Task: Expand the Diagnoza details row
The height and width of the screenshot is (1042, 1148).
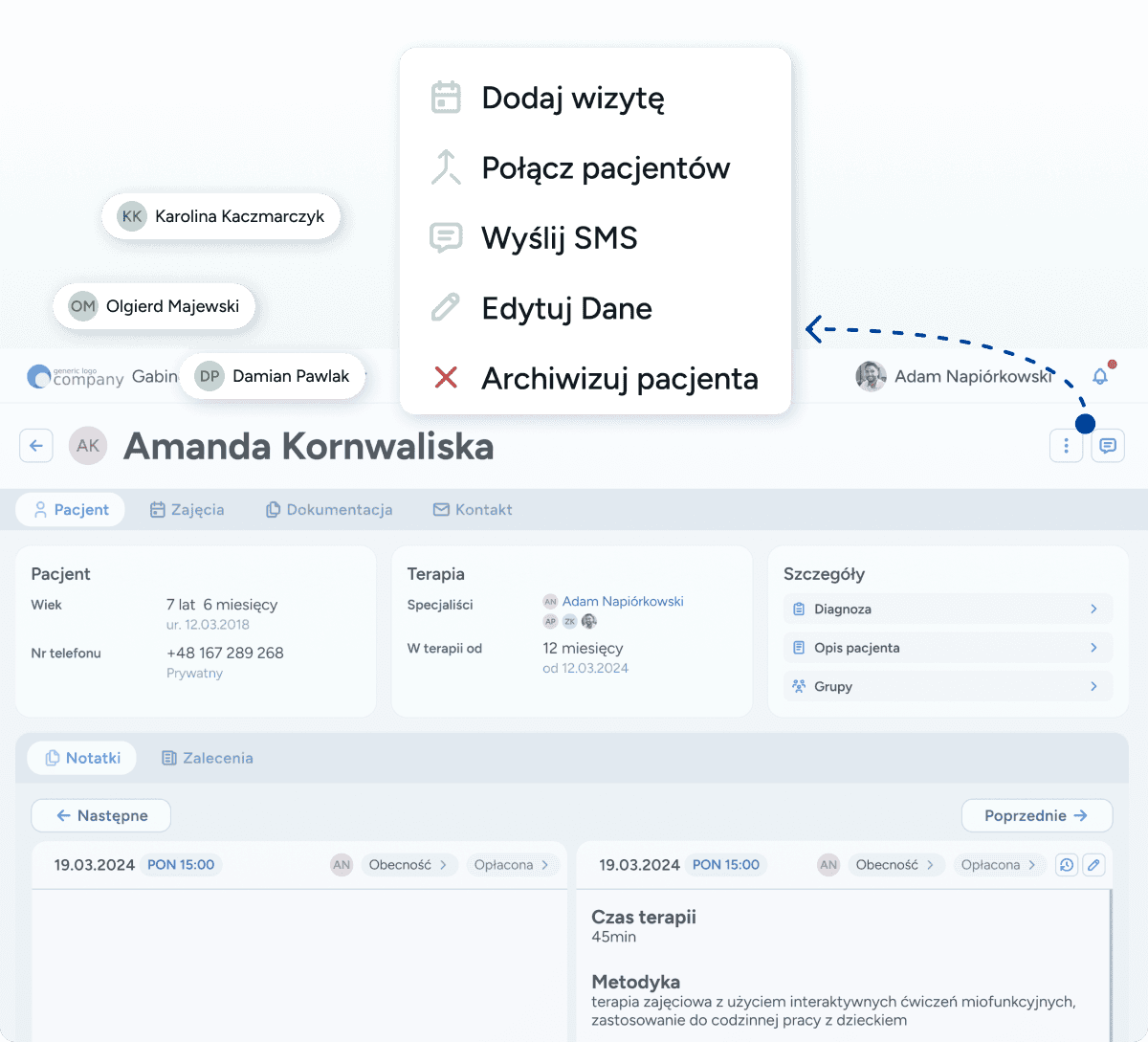Action: point(947,610)
